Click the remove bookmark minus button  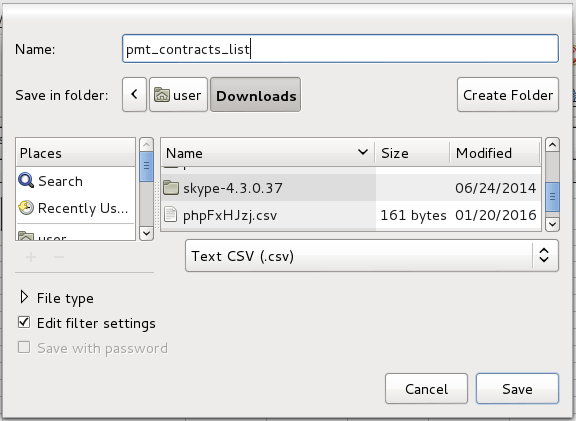[x=59, y=257]
